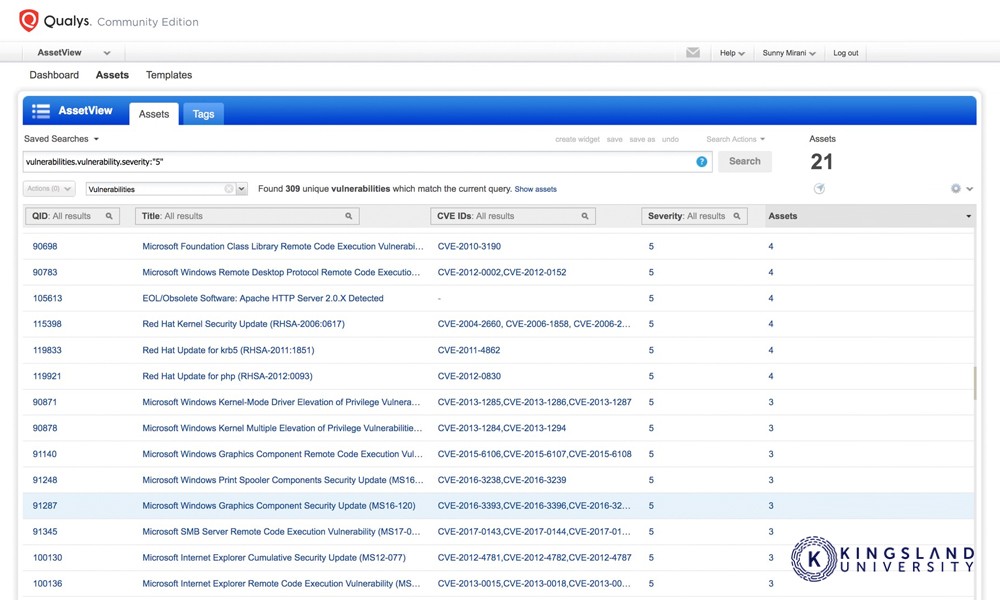The width and height of the screenshot is (1000, 600).
Task: Click the blue query help icon
Action: [702, 162]
